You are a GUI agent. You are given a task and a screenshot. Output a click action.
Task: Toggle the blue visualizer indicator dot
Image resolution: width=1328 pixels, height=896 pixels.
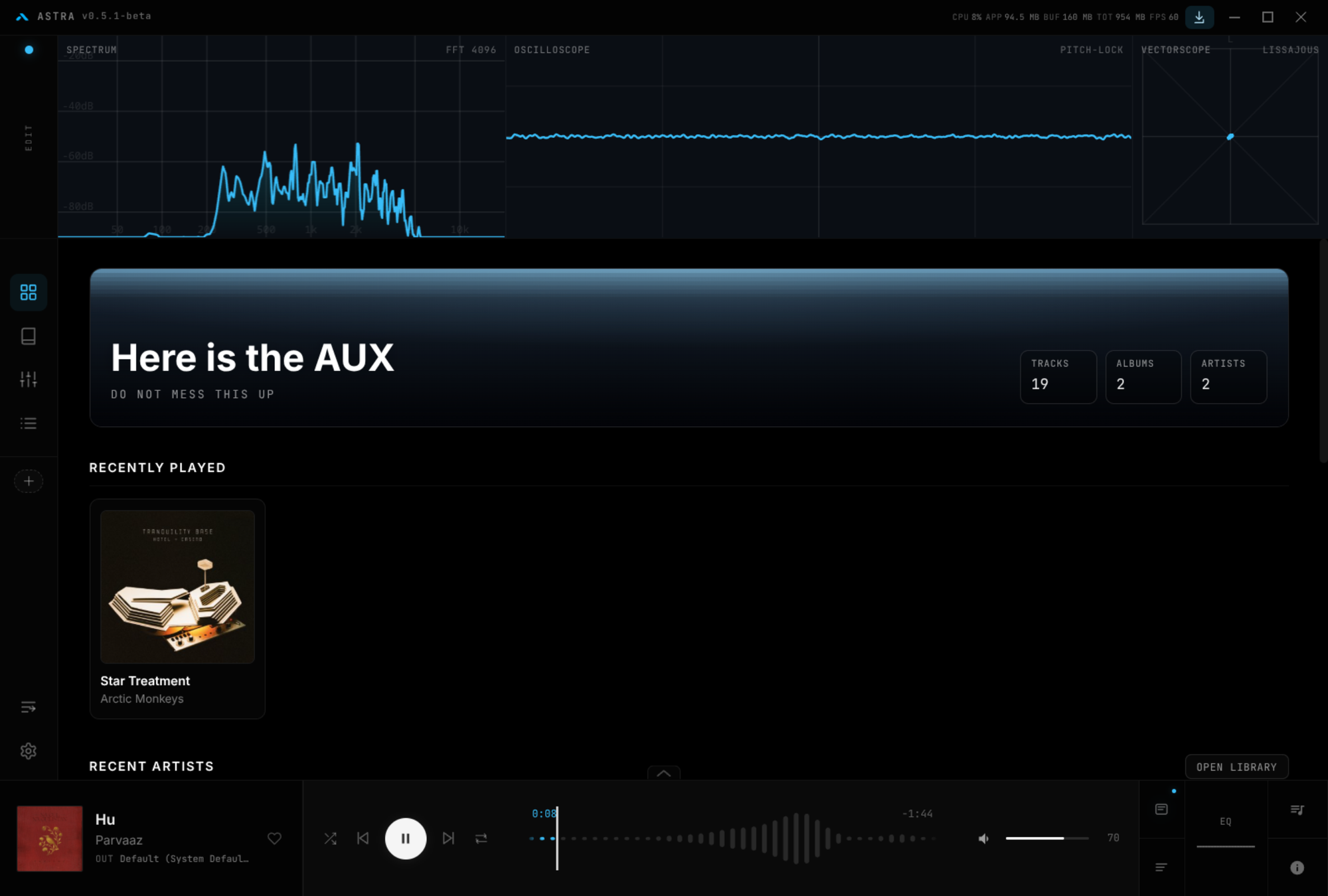click(x=29, y=50)
